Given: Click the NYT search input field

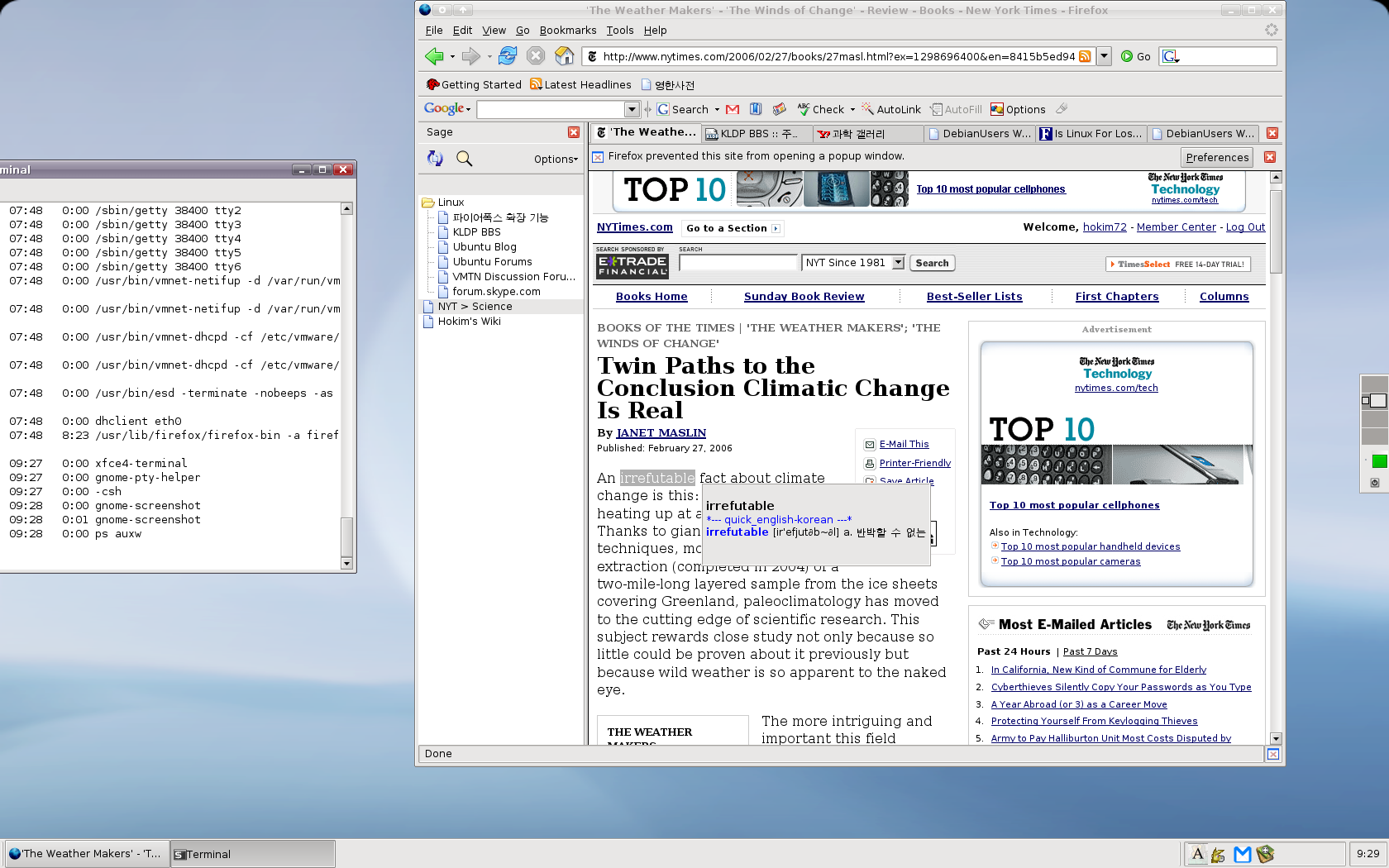Looking at the screenshot, I should tap(738, 263).
